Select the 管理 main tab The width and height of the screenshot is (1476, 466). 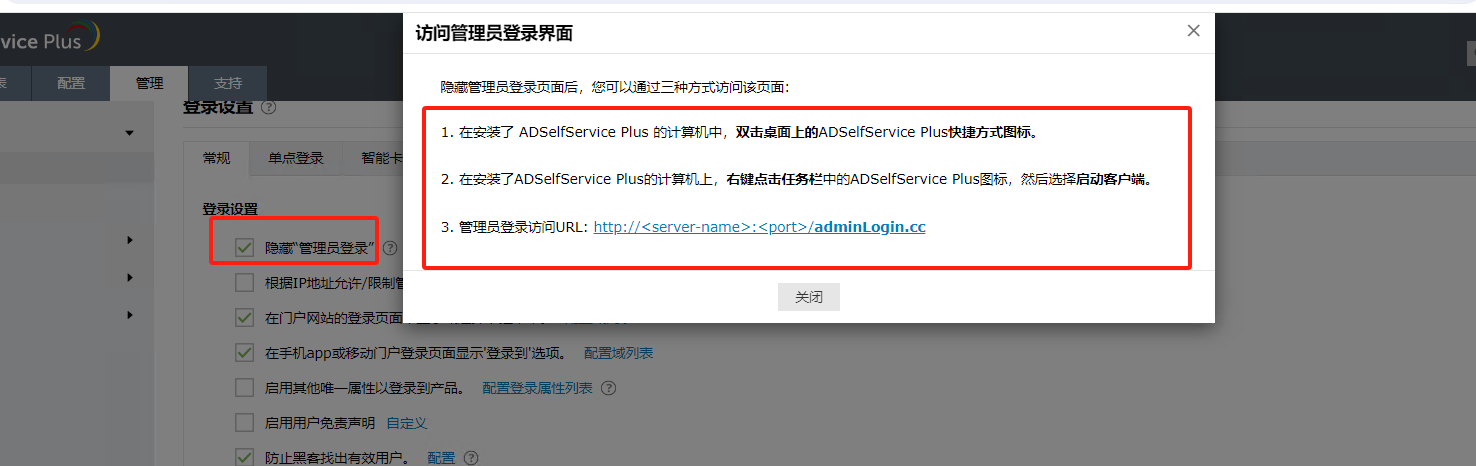tap(149, 83)
